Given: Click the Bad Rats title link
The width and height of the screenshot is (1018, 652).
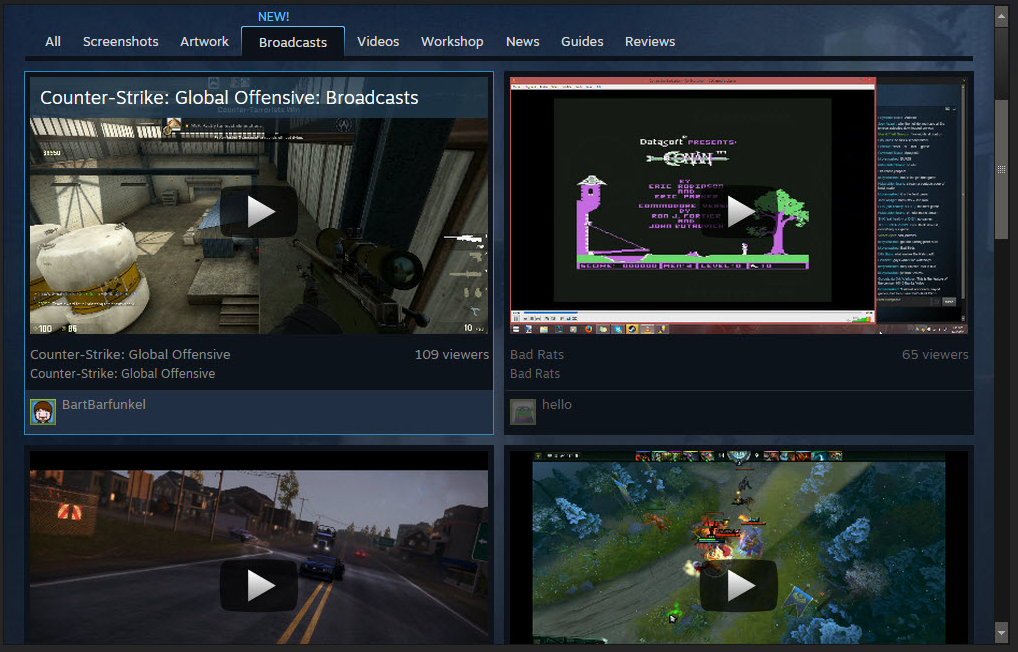Looking at the screenshot, I should click(x=537, y=355).
